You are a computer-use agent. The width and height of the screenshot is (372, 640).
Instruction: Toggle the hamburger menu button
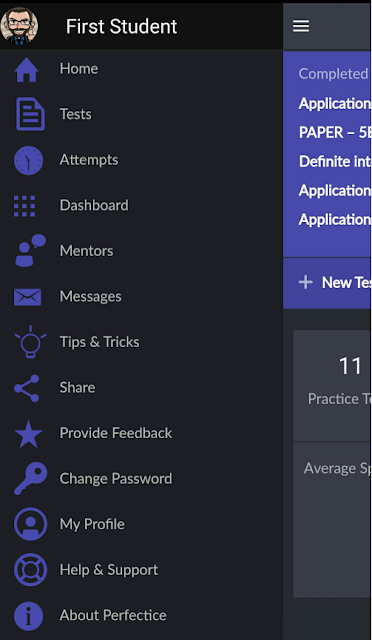pyautogui.click(x=301, y=26)
